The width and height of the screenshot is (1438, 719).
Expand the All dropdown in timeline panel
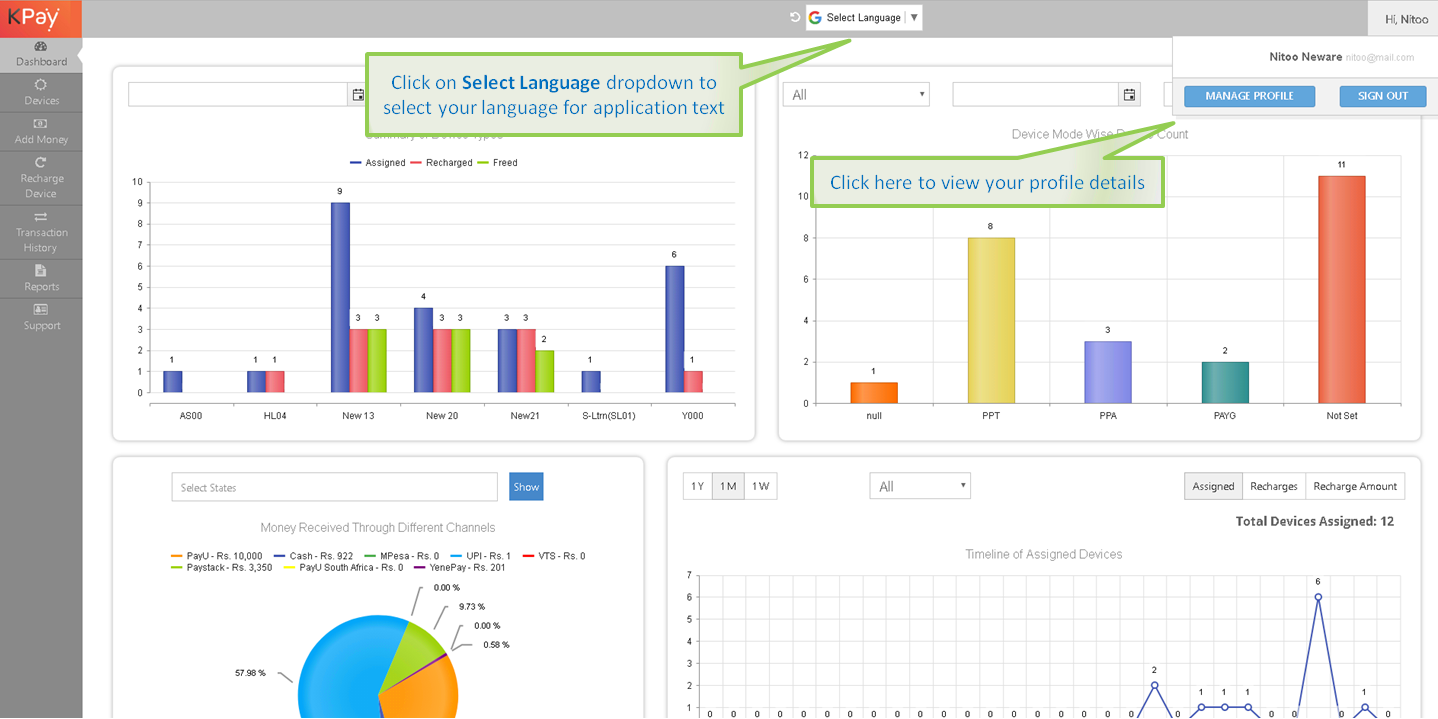(920, 487)
